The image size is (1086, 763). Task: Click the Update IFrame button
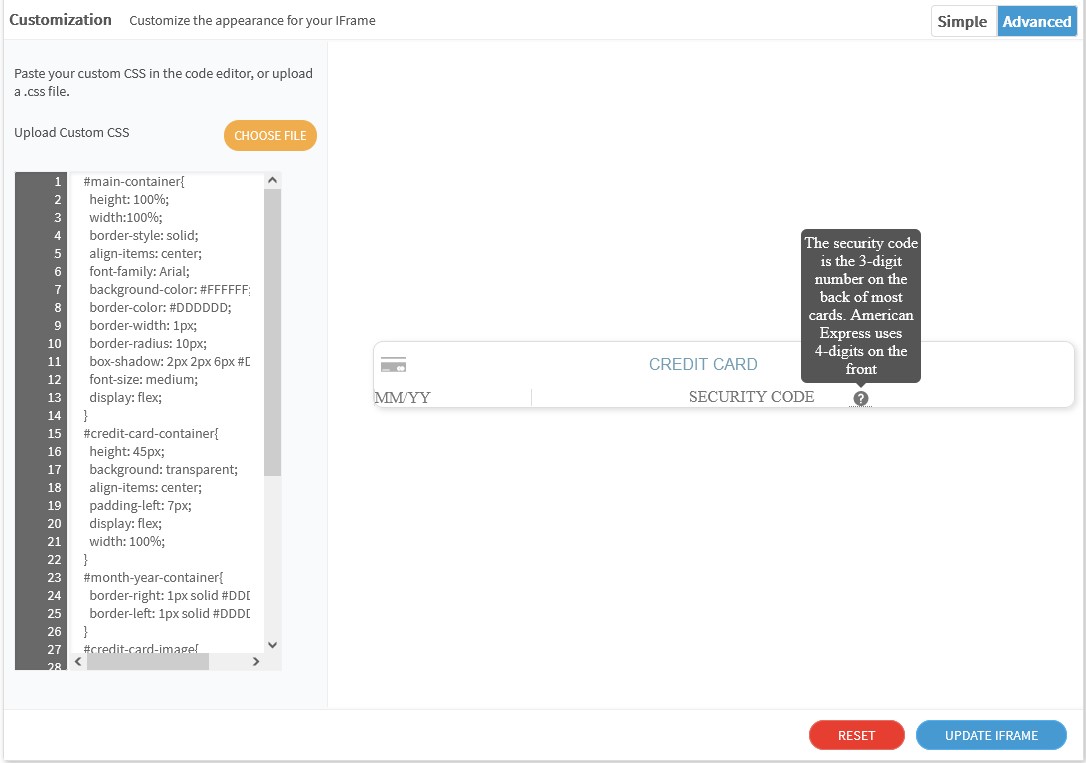(991, 735)
